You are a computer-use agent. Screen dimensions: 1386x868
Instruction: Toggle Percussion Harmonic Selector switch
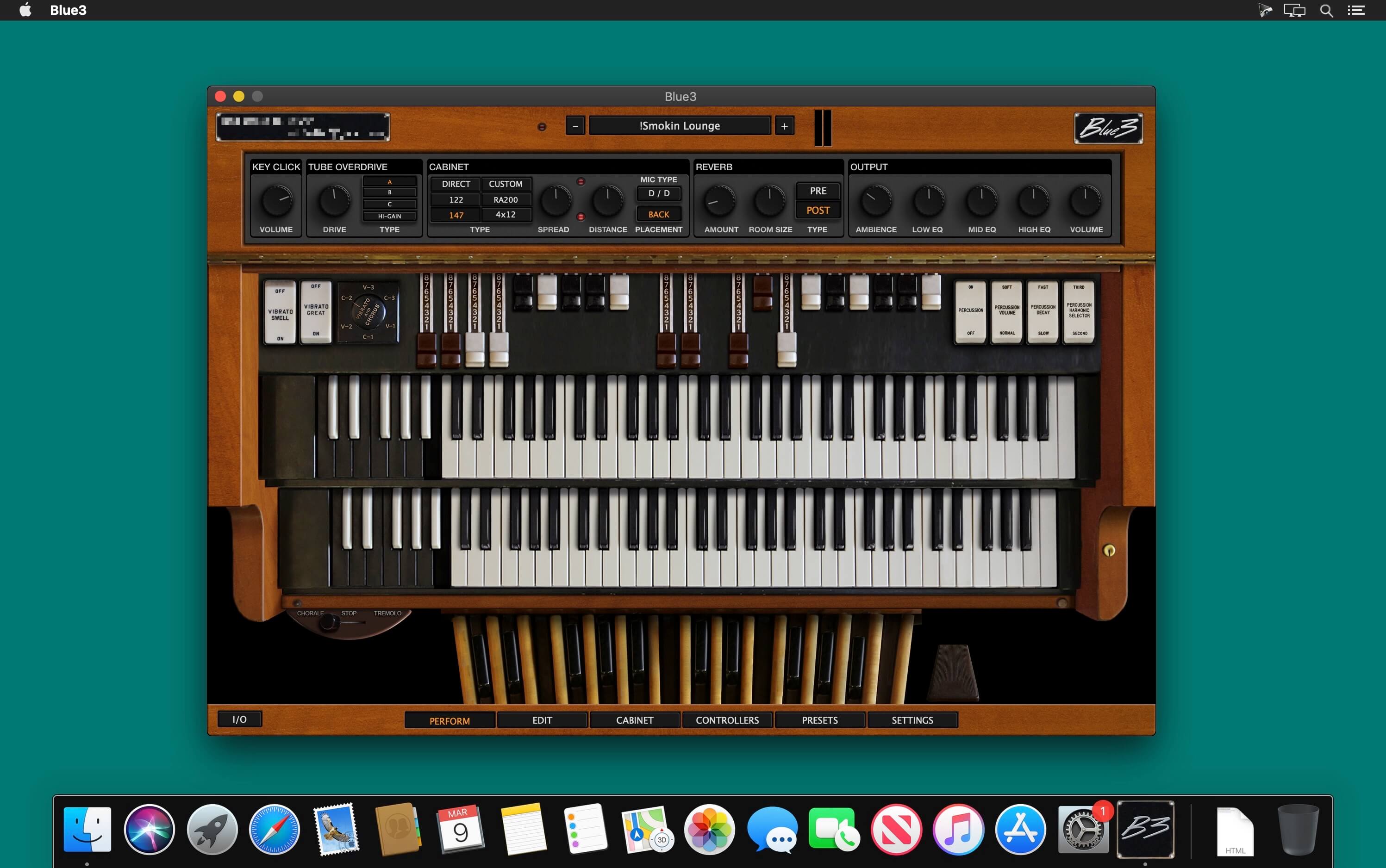click(1079, 312)
